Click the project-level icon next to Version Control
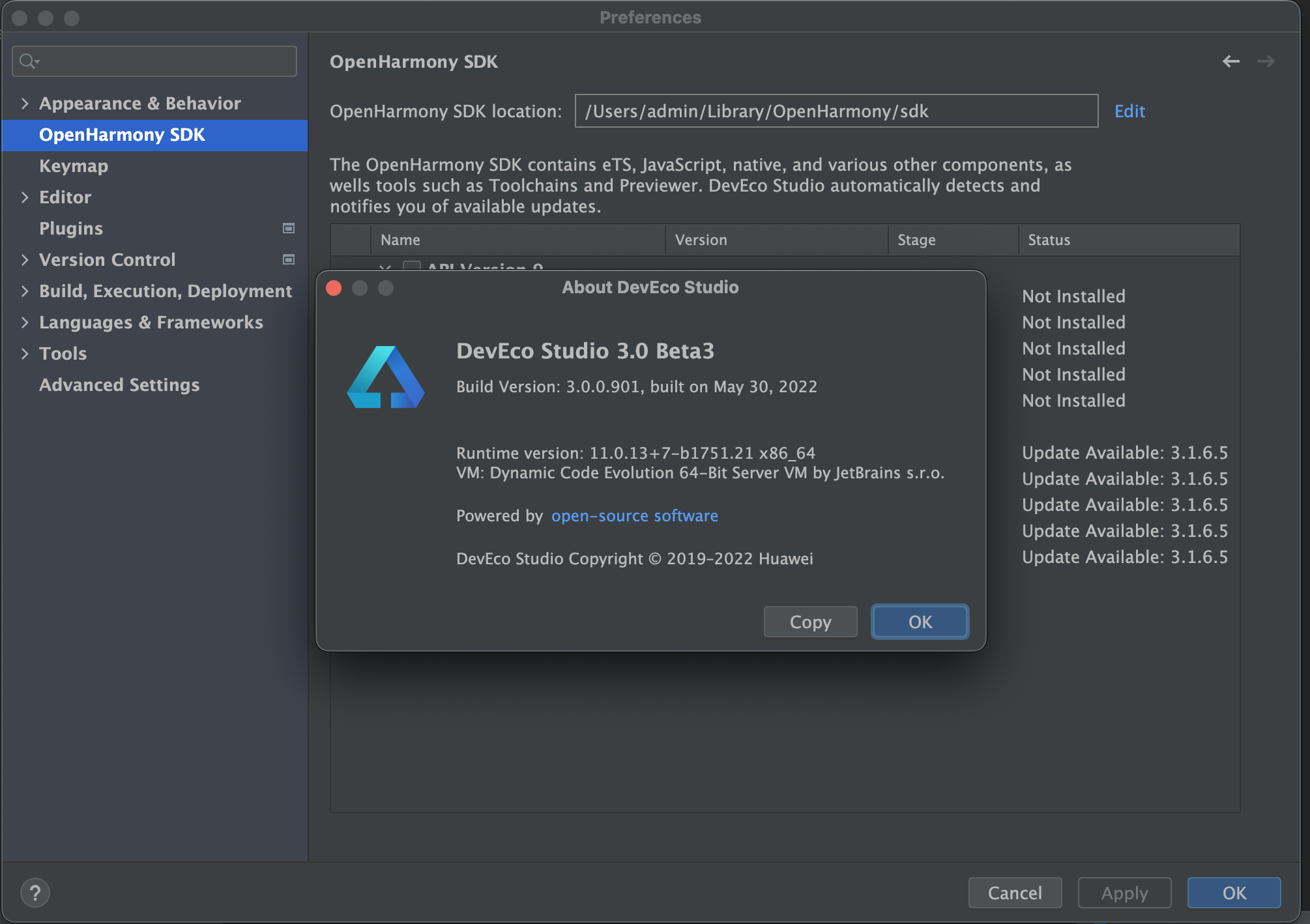Image resolution: width=1310 pixels, height=924 pixels. (289, 259)
